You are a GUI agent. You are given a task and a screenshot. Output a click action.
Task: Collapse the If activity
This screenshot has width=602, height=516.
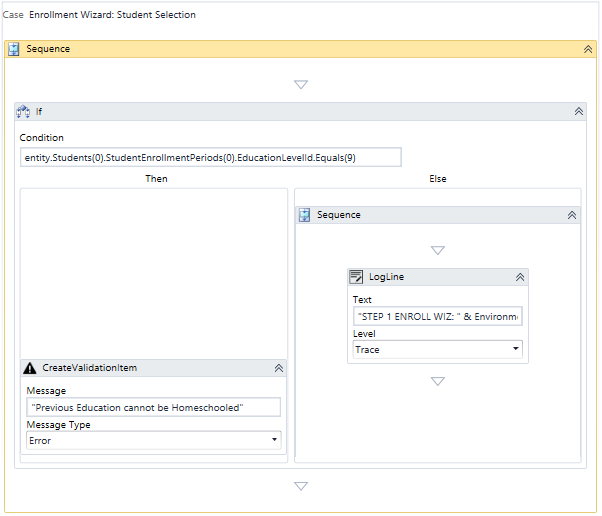pos(579,111)
